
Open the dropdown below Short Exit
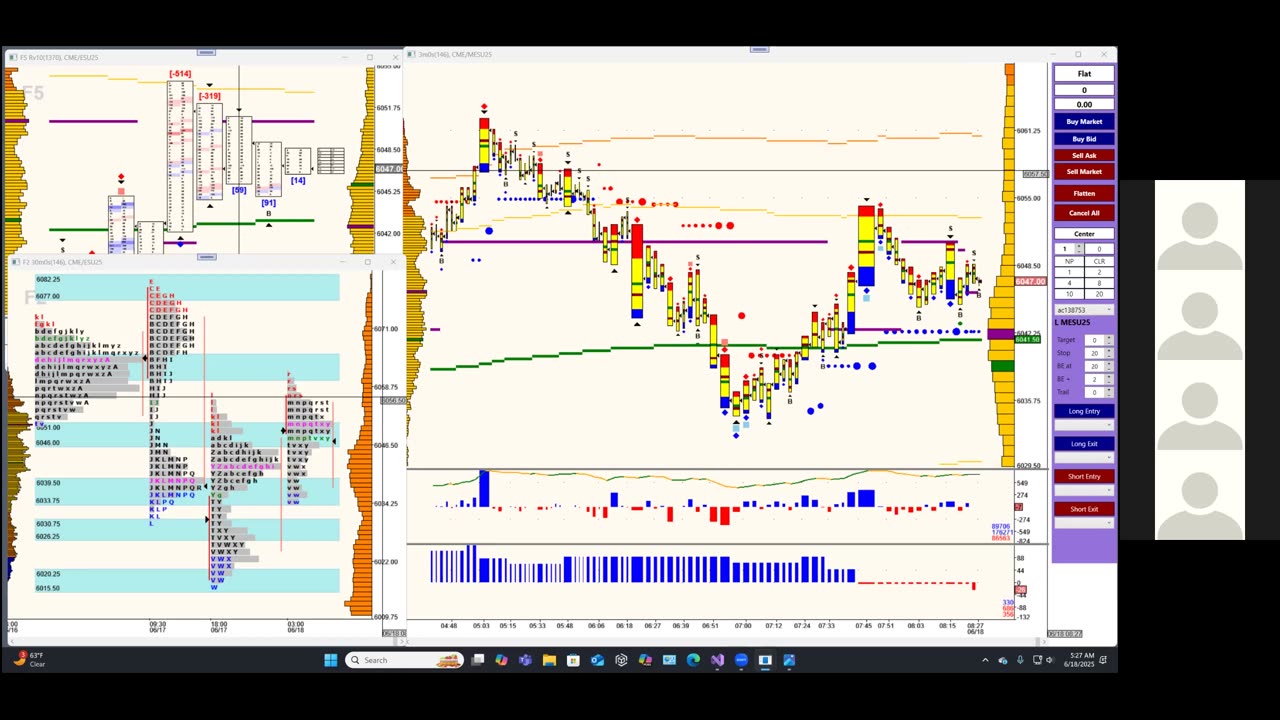[x=1084, y=523]
